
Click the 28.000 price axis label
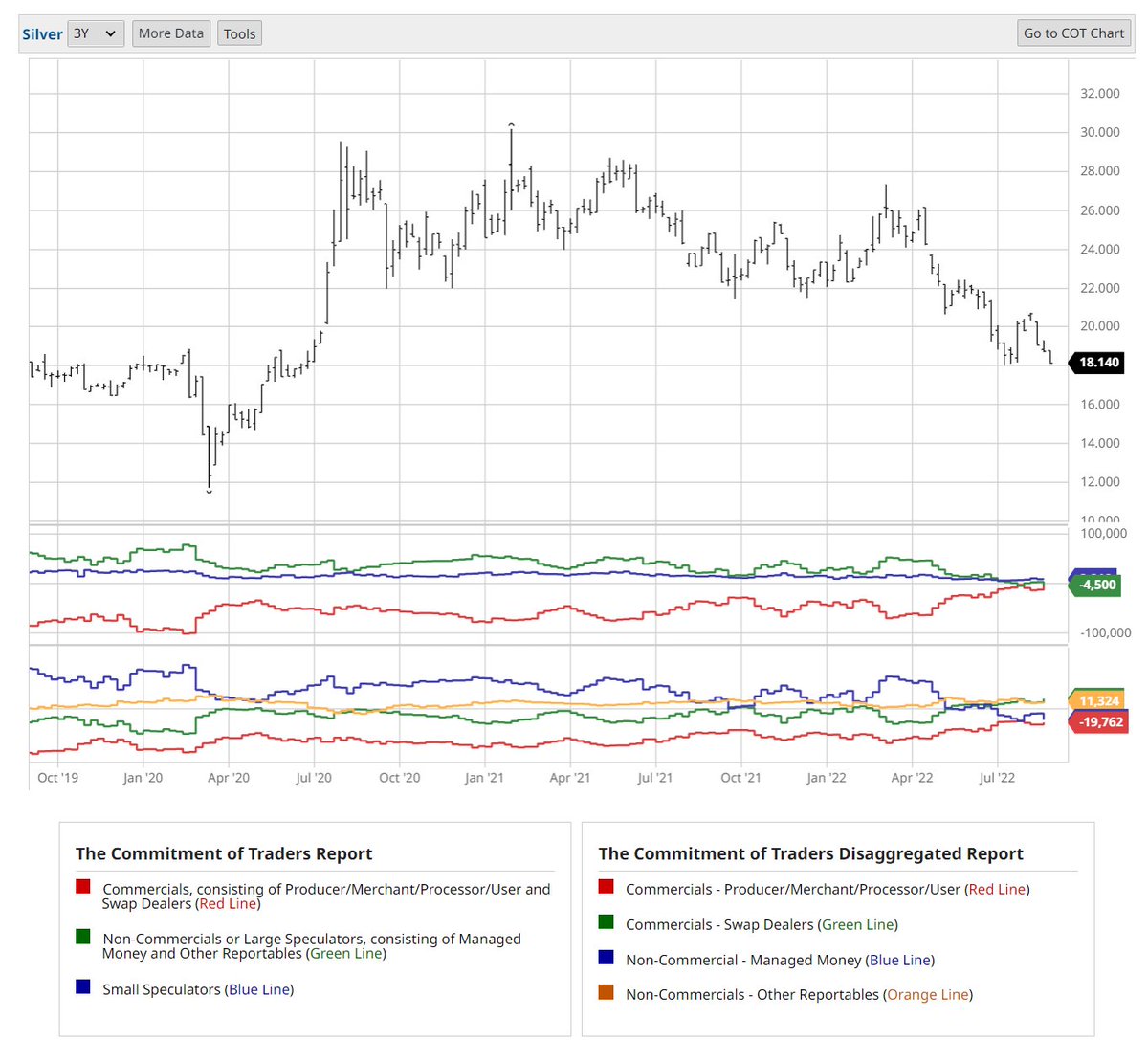(1100, 171)
